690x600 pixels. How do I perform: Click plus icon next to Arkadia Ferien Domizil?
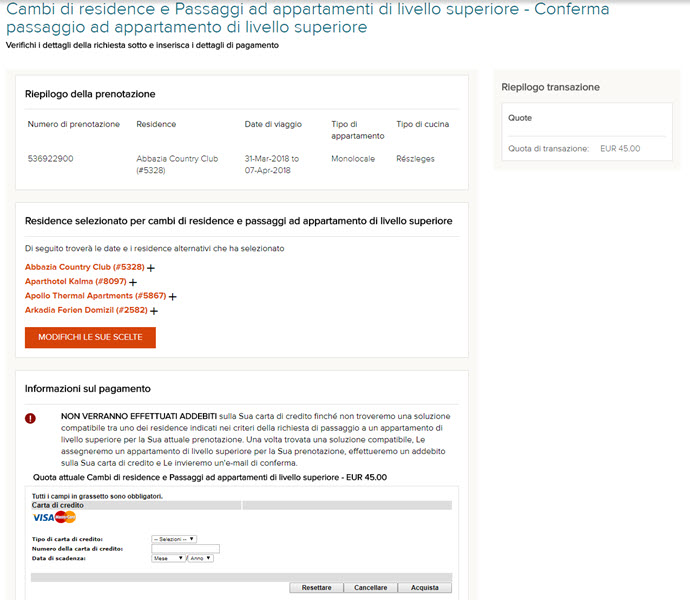154,311
